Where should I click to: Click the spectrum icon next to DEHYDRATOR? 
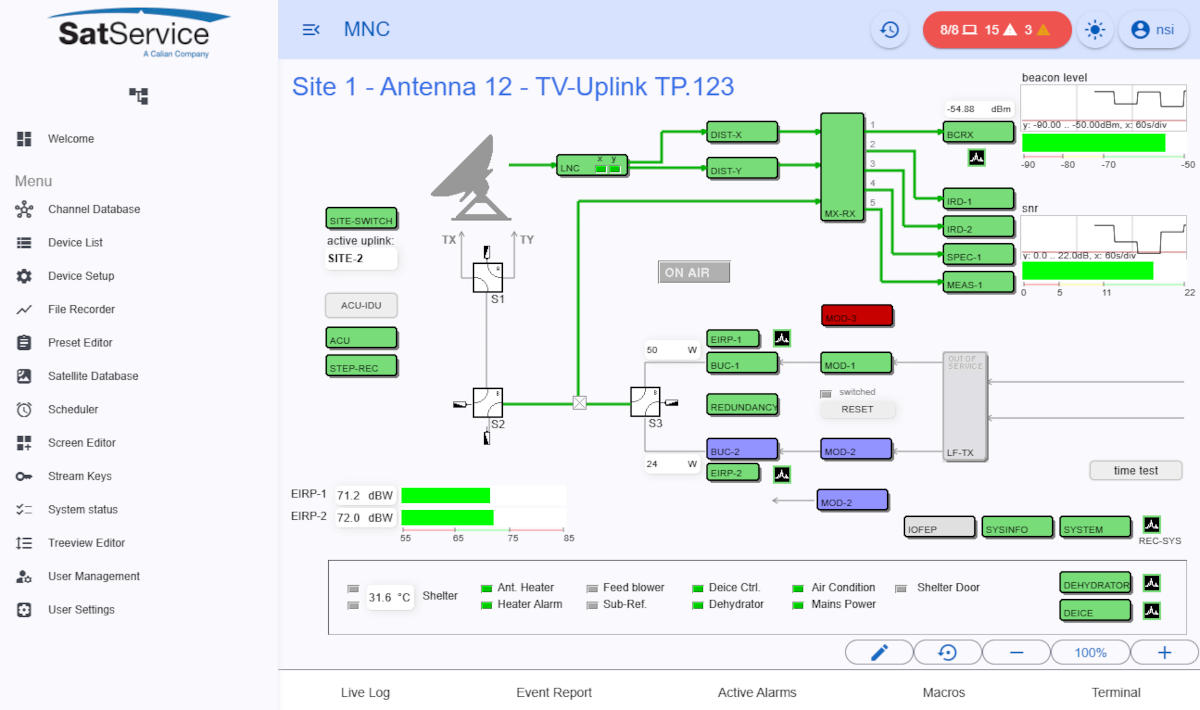(1149, 583)
